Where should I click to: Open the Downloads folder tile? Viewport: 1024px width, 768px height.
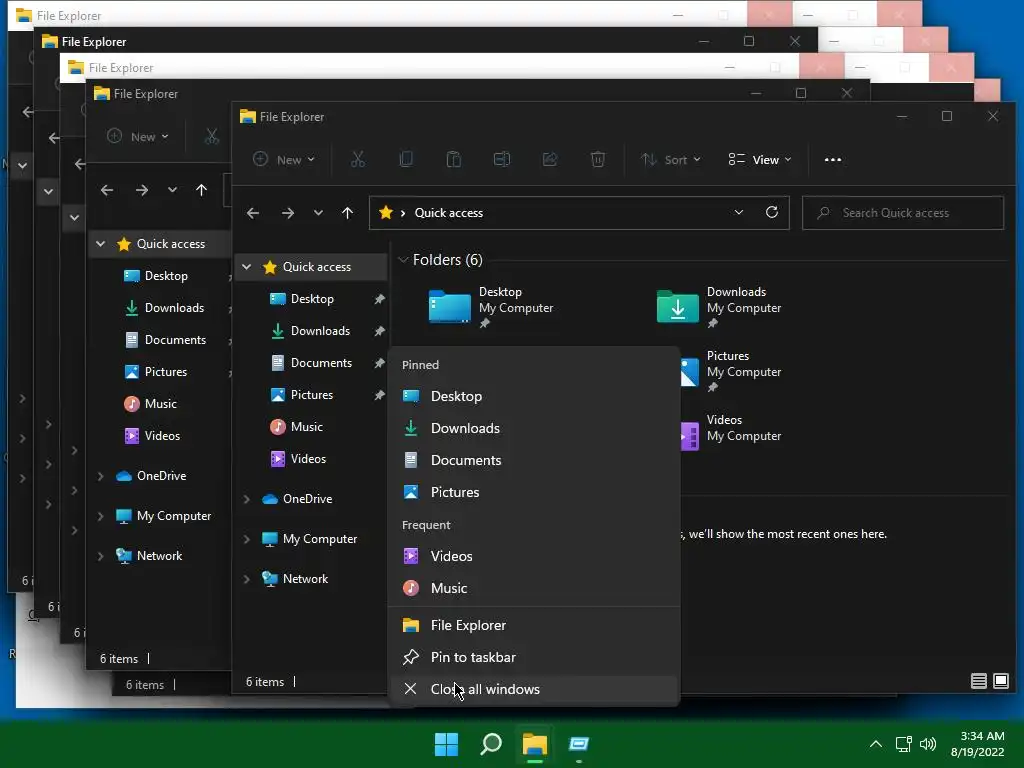click(x=718, y=306)
